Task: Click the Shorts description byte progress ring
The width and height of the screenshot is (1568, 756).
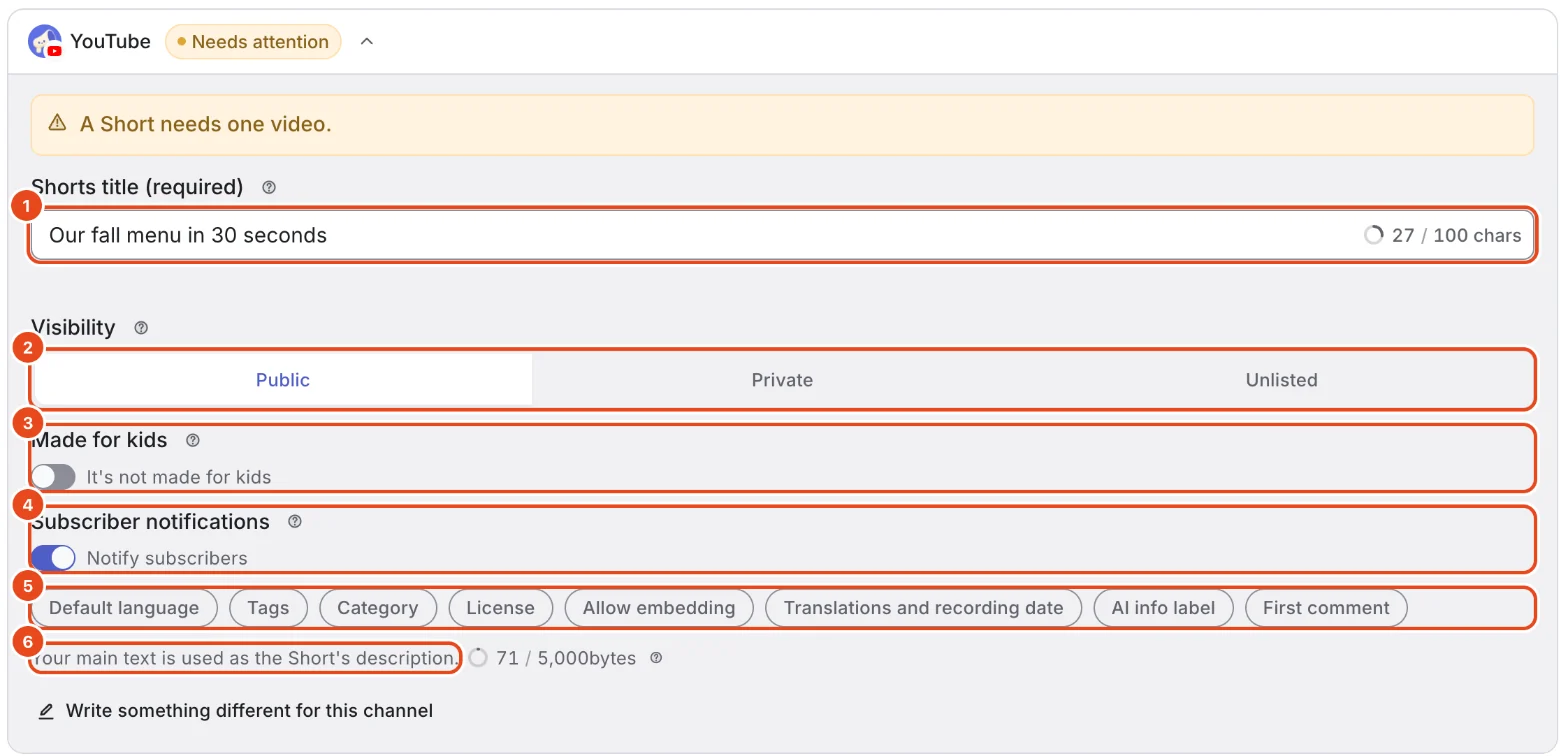Action: (x=478, y=658)
